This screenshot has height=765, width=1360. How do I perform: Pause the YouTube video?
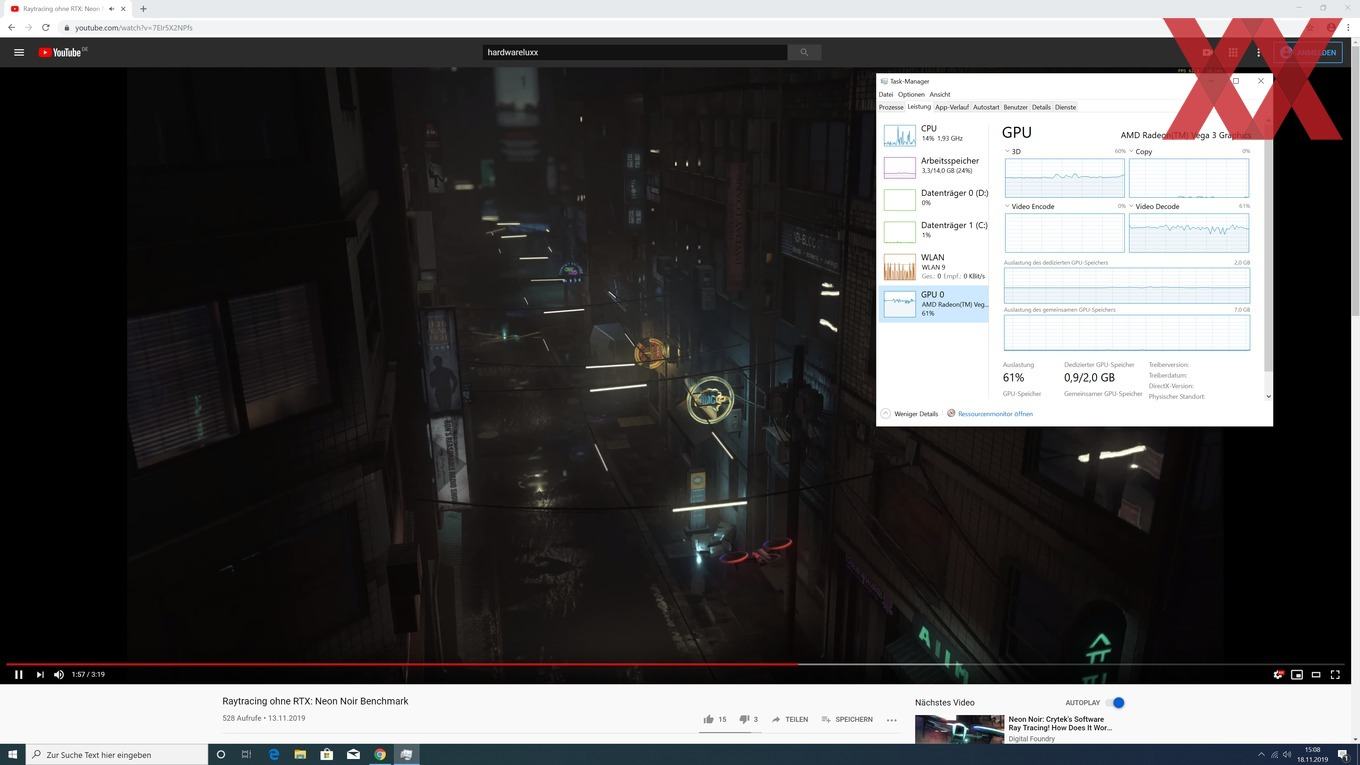coord(18,674)
